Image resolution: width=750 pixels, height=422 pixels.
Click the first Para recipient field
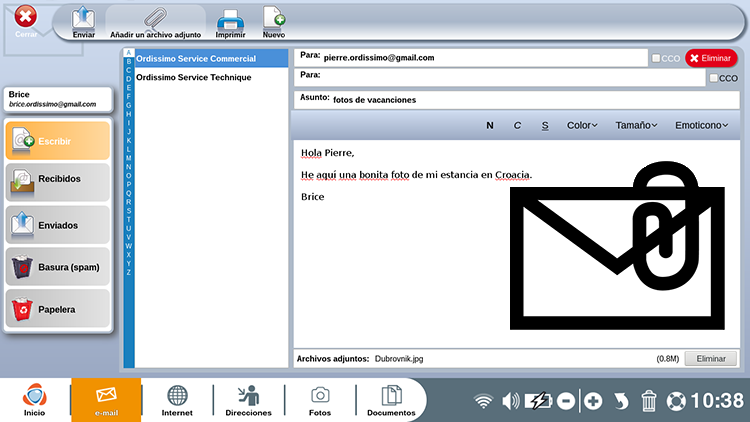(x=471, y=58)
